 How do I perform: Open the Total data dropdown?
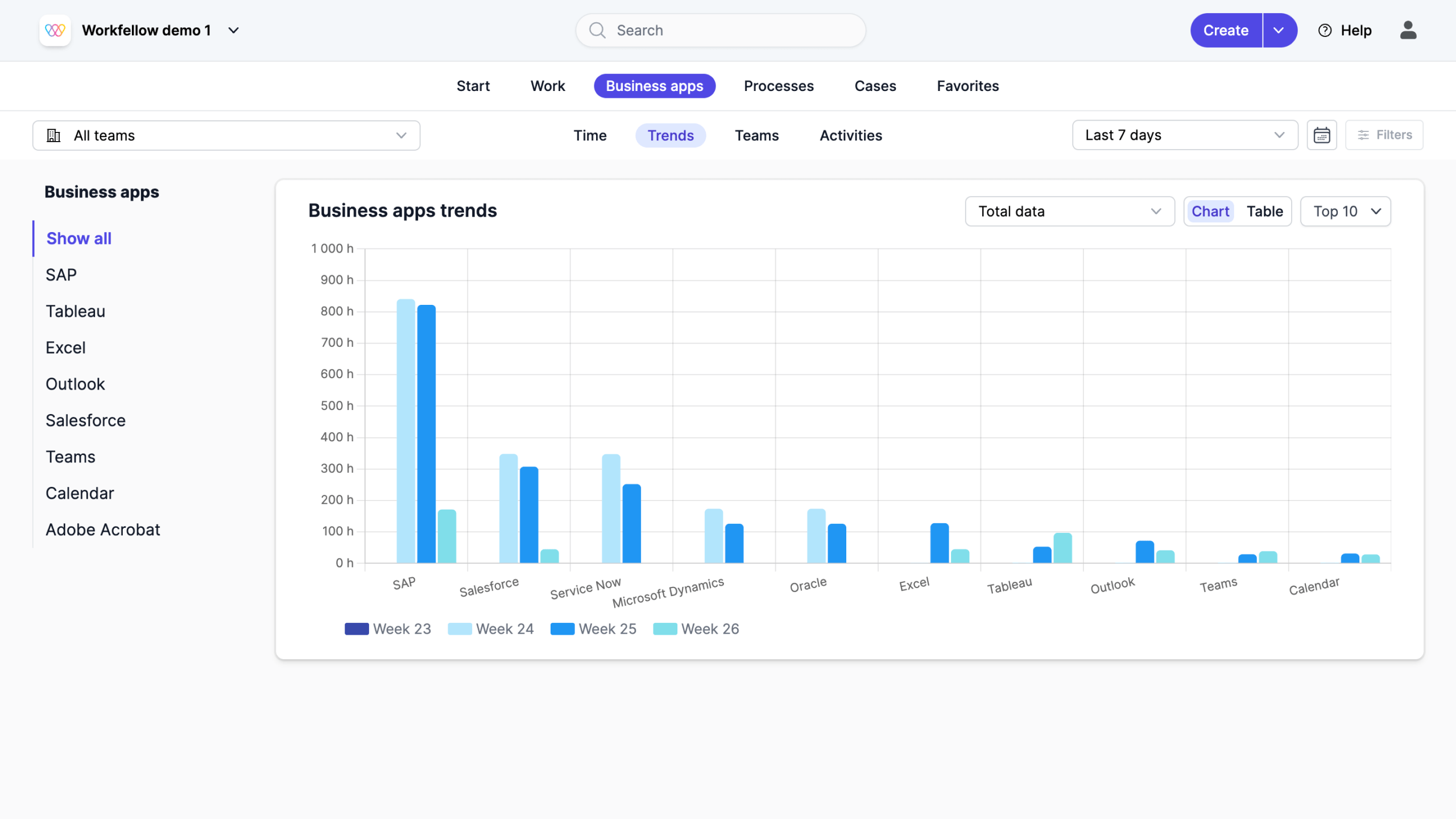coord(1069,212)
